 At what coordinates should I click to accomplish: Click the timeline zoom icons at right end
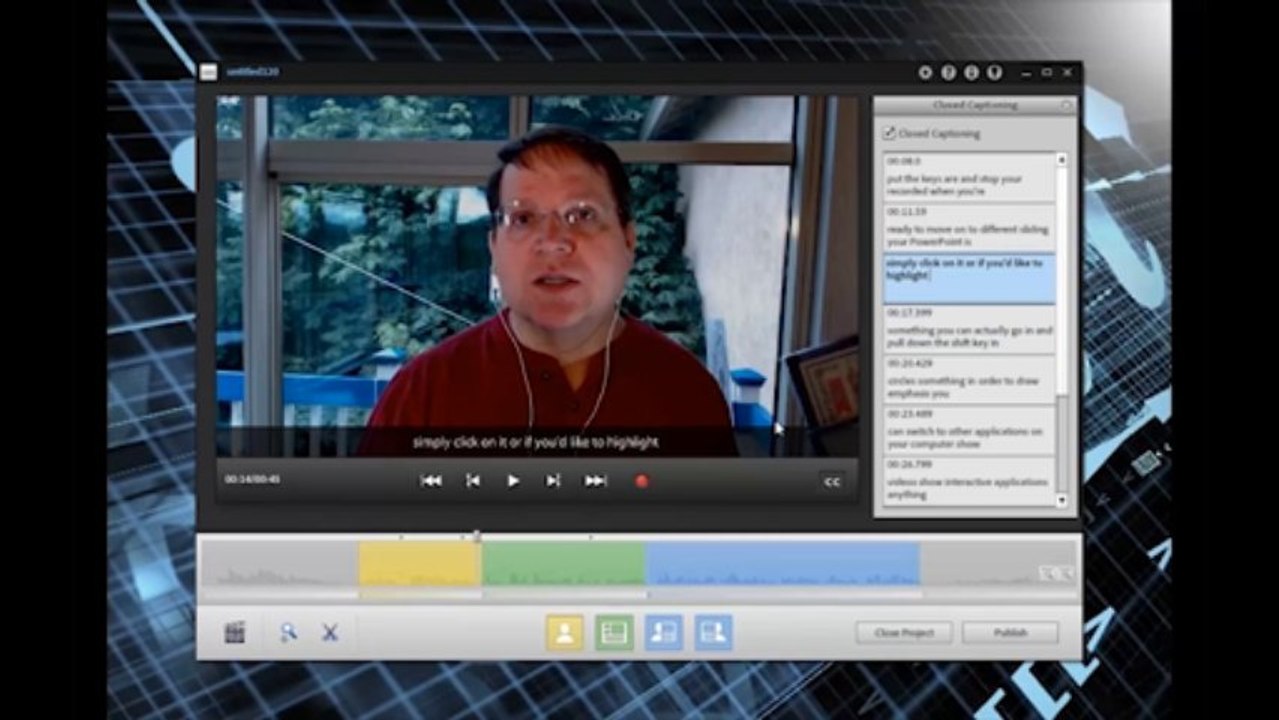click(1057, 573)
